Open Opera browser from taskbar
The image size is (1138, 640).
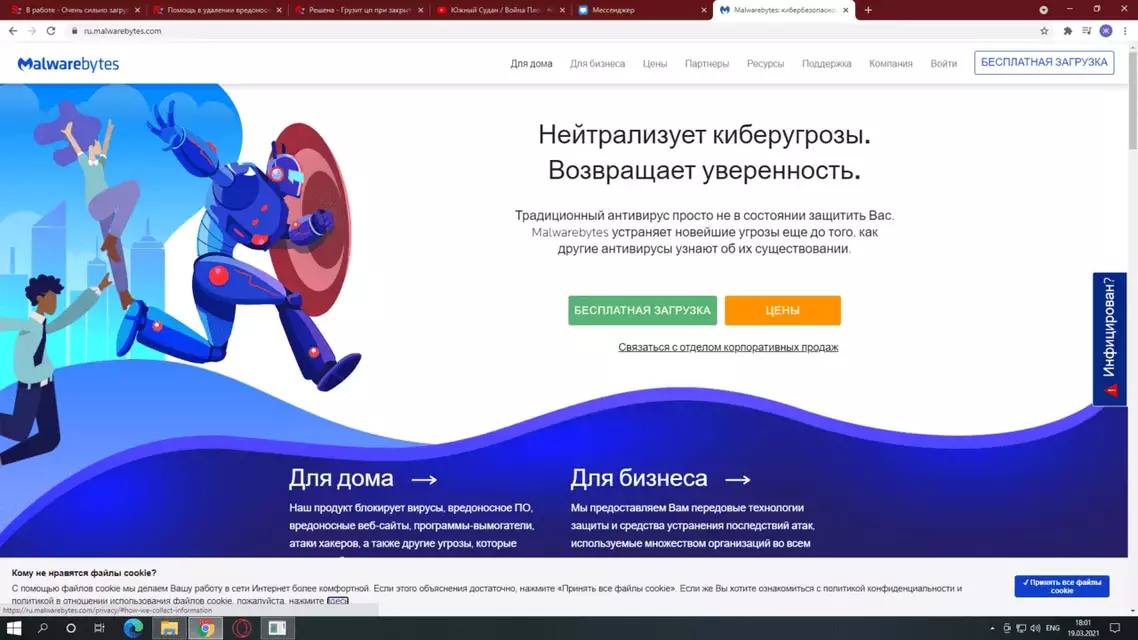[242, 628]
